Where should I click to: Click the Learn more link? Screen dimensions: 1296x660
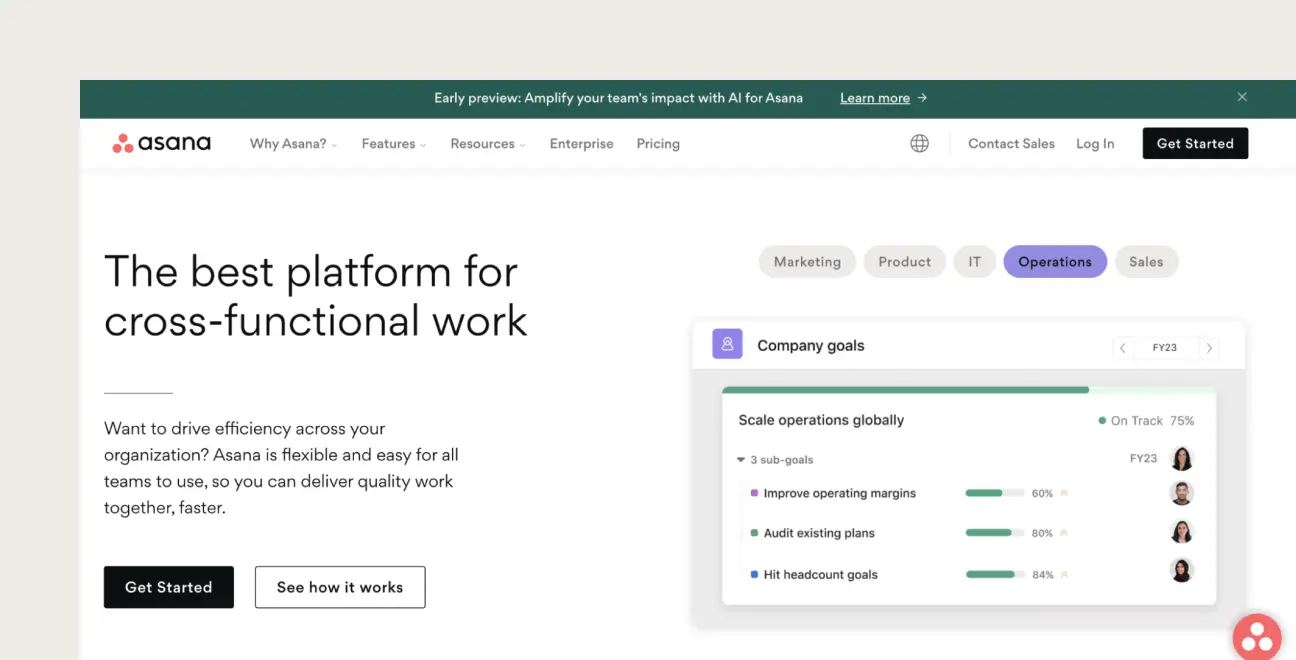[875, 98]
